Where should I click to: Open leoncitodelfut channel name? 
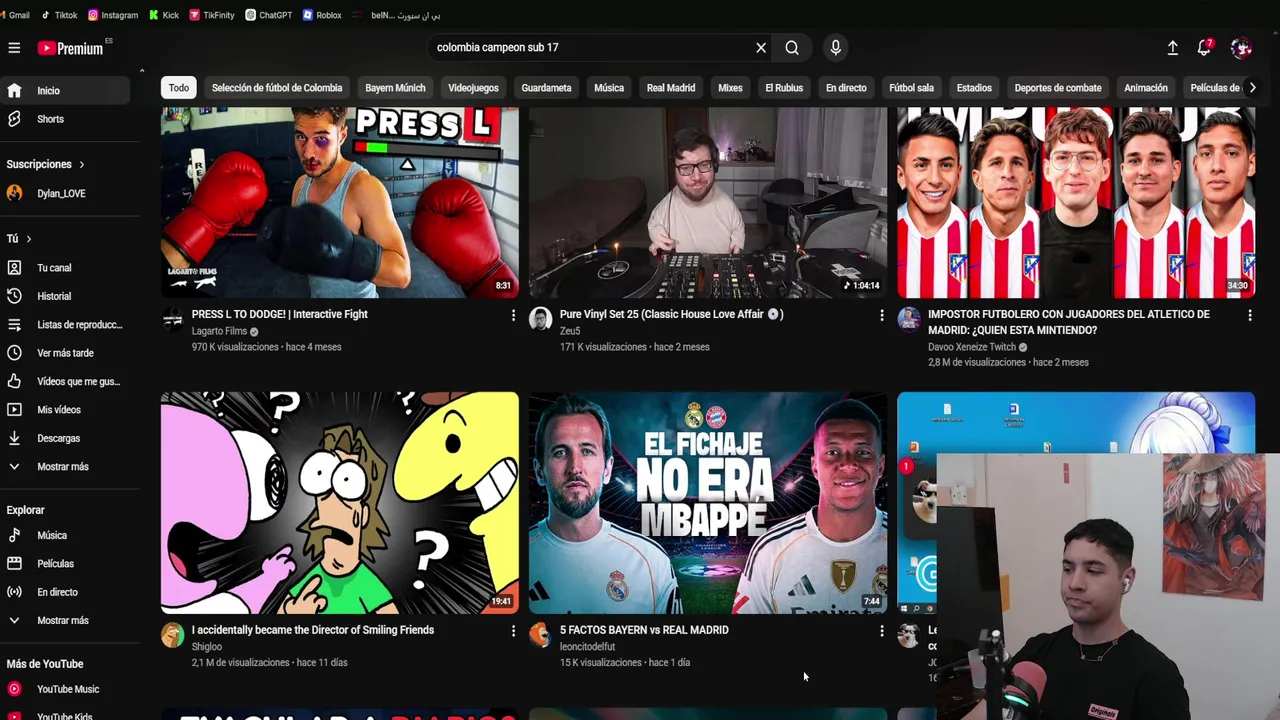click(x=587, y=647)
